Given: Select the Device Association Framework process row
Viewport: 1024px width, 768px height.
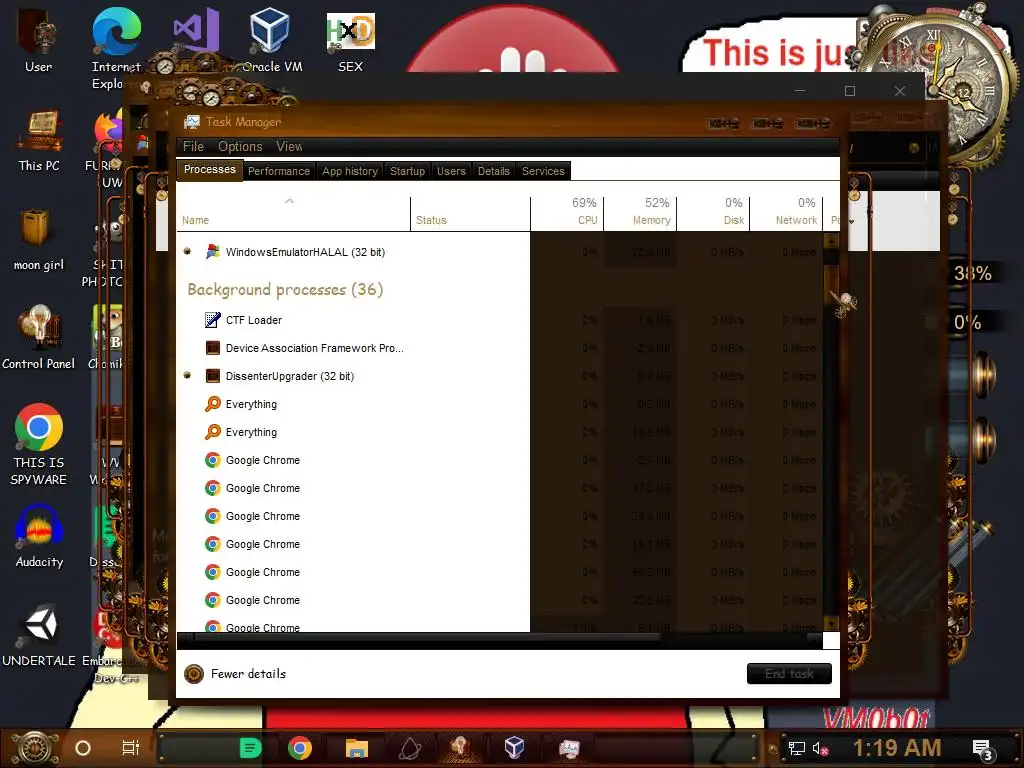Looking at the screenshot, I should [500, 348].
